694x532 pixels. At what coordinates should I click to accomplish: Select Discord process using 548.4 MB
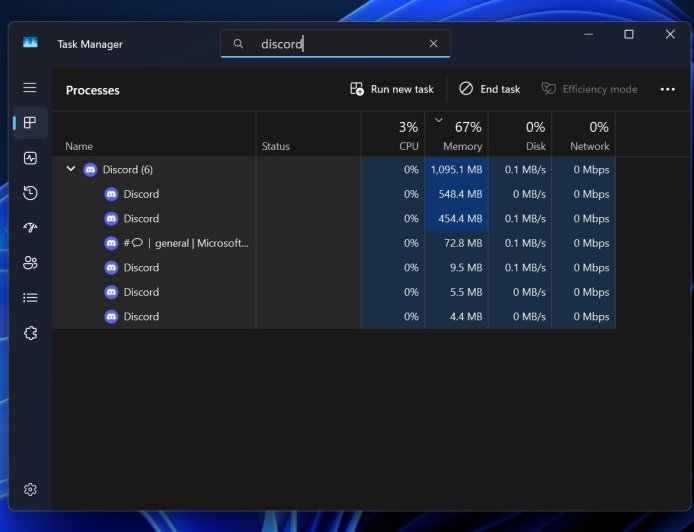(334, 194)
